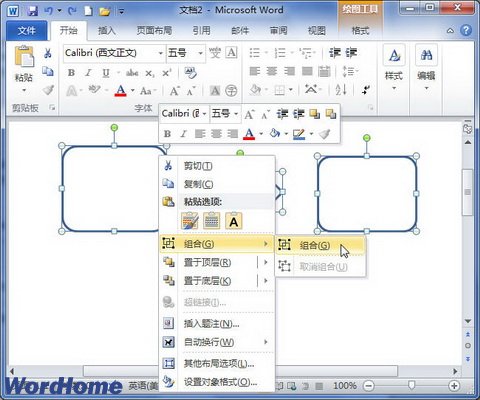Click the Send Backward icon in the mini toolbar
Viewport: 480px width, 400px height.
(331, 114)
